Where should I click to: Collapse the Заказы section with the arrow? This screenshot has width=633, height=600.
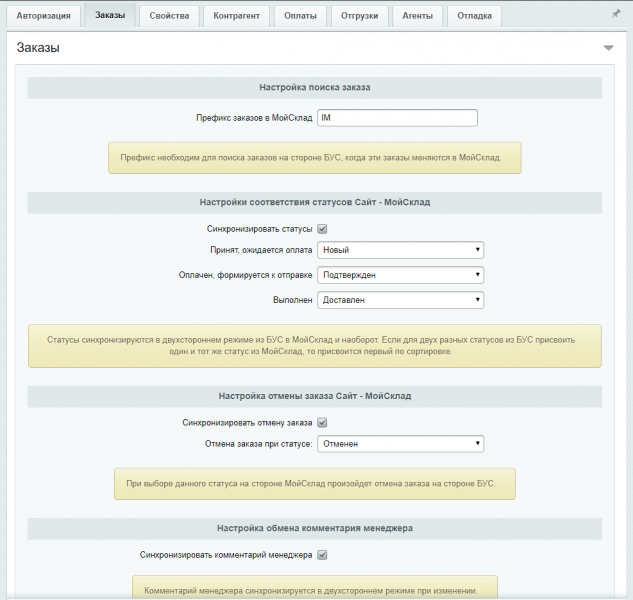pos(608,48)
